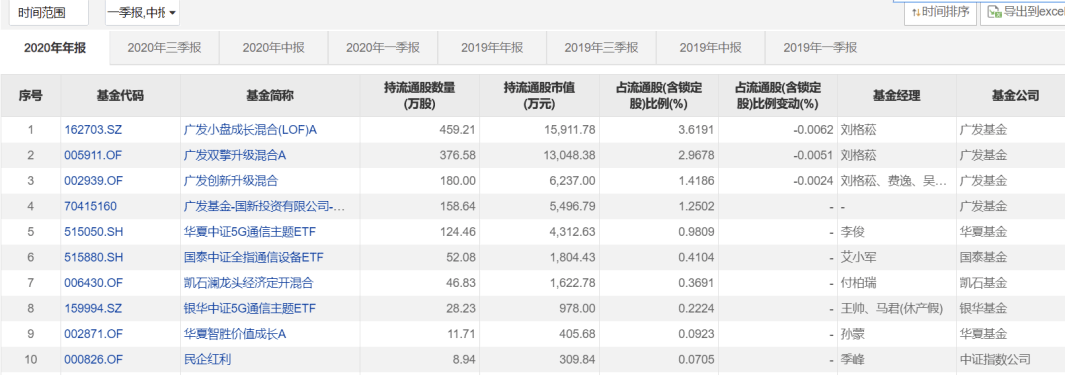The image size is (1065, 375).
Task: Switch to the 2020年三季报 tab
Action: (164, 48)
